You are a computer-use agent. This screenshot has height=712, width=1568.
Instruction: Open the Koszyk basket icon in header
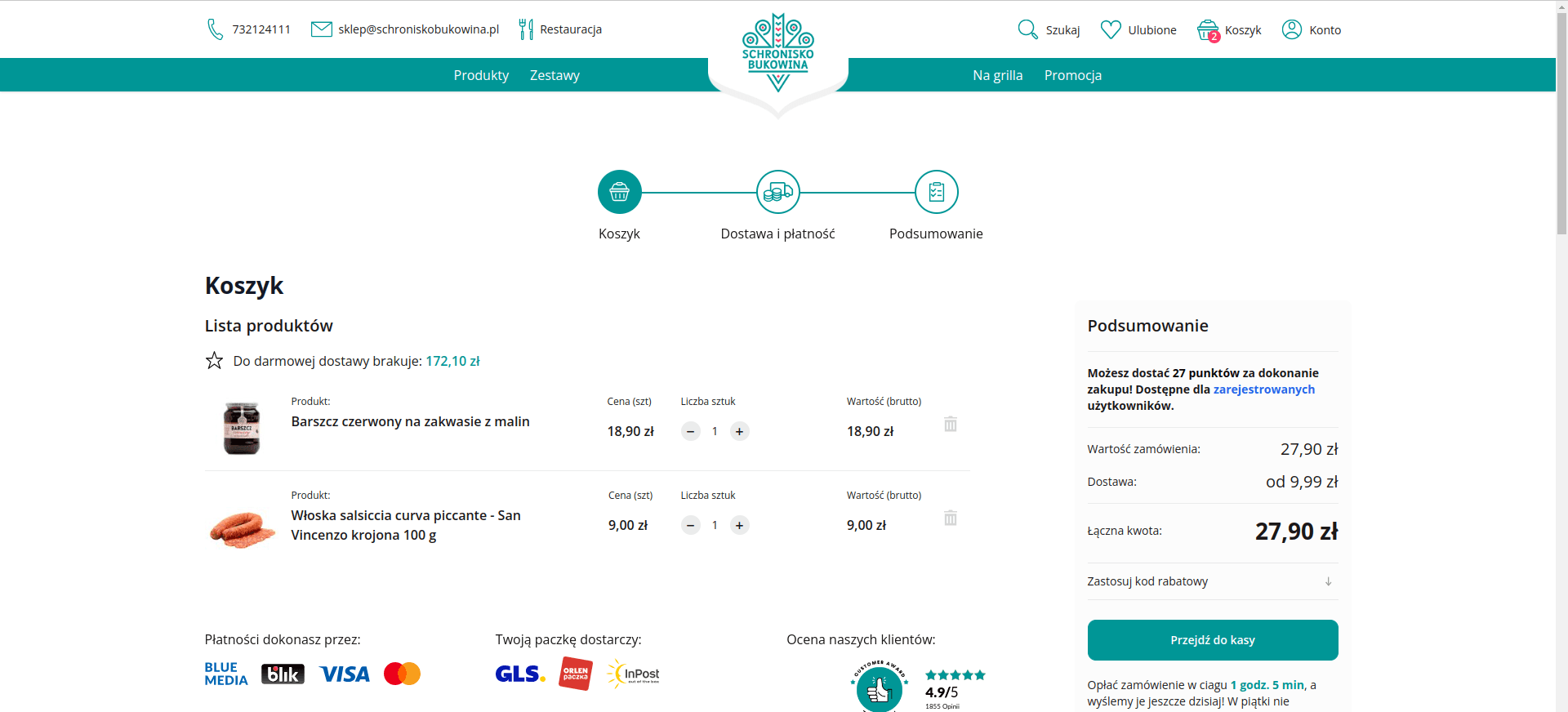pyautogui.click(x=1207, y=30)
